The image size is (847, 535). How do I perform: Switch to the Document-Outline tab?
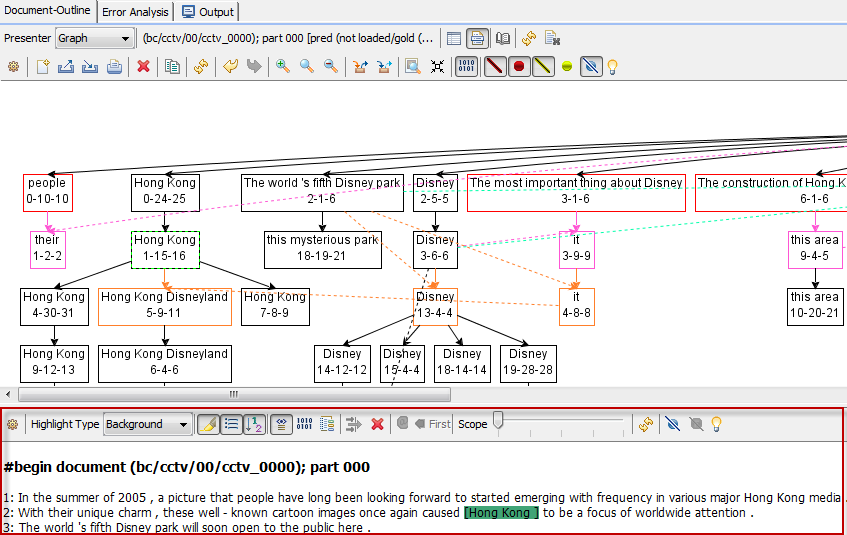(48, 11)
